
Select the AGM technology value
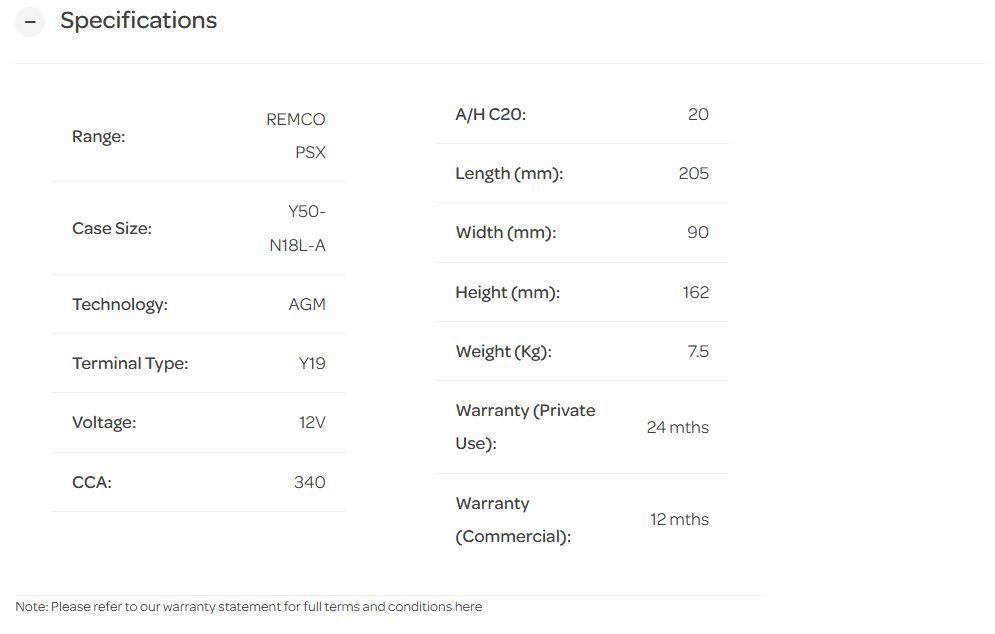tap(307, 304)
